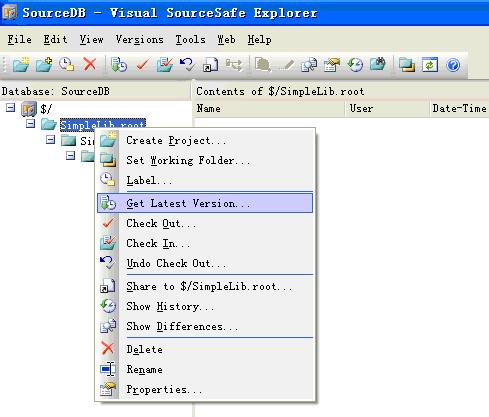Click the SourceSafe title bar application icon
Image resolution: width=489 pixels, height=417 pixels.
point(9,12)
